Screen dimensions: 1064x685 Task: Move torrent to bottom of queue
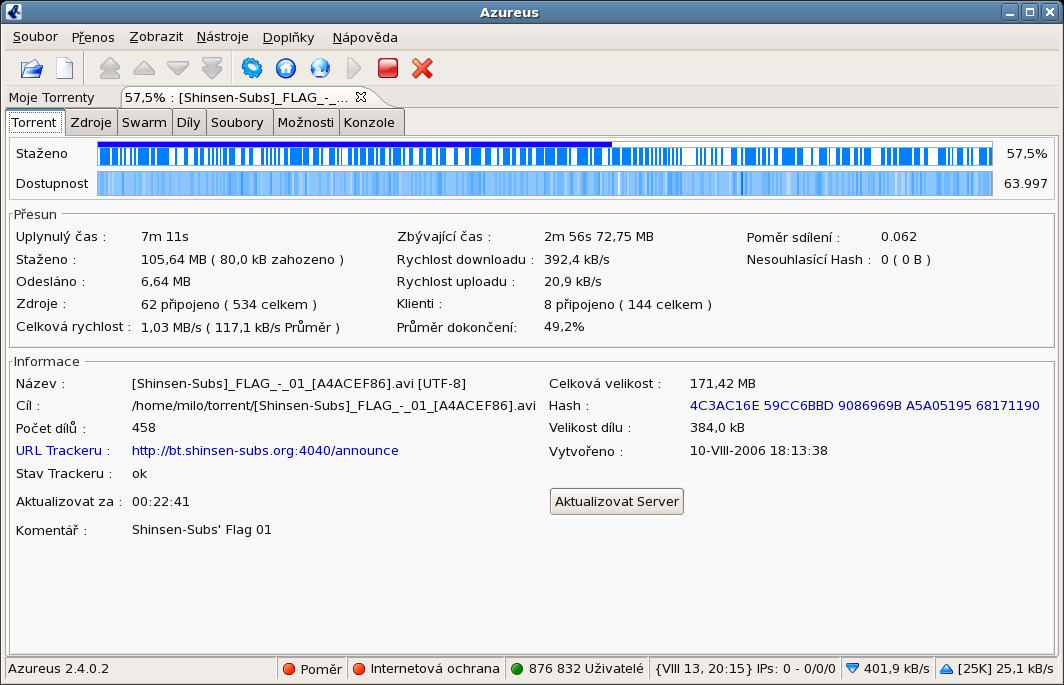pyautogui.click(x=212, y=69)
